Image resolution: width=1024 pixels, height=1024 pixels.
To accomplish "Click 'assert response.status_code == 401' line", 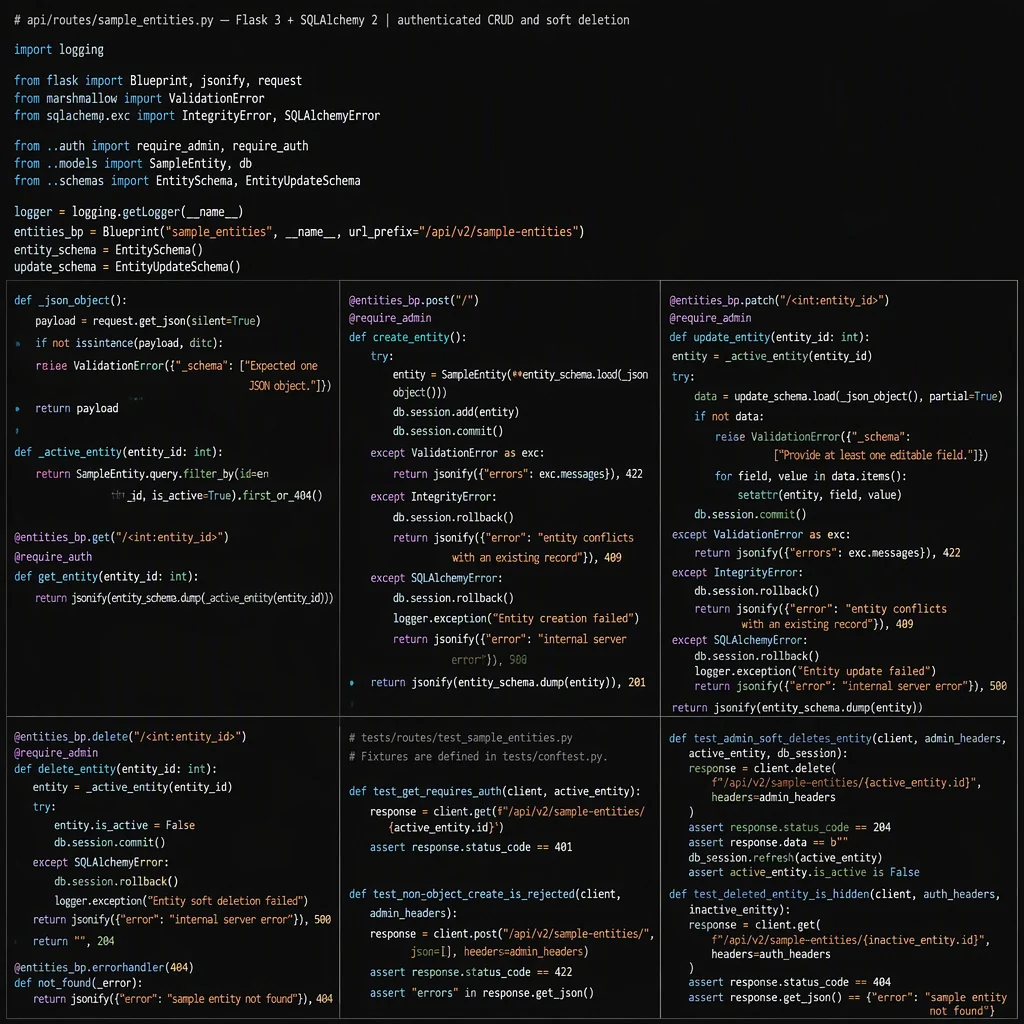I will [471, 847].
